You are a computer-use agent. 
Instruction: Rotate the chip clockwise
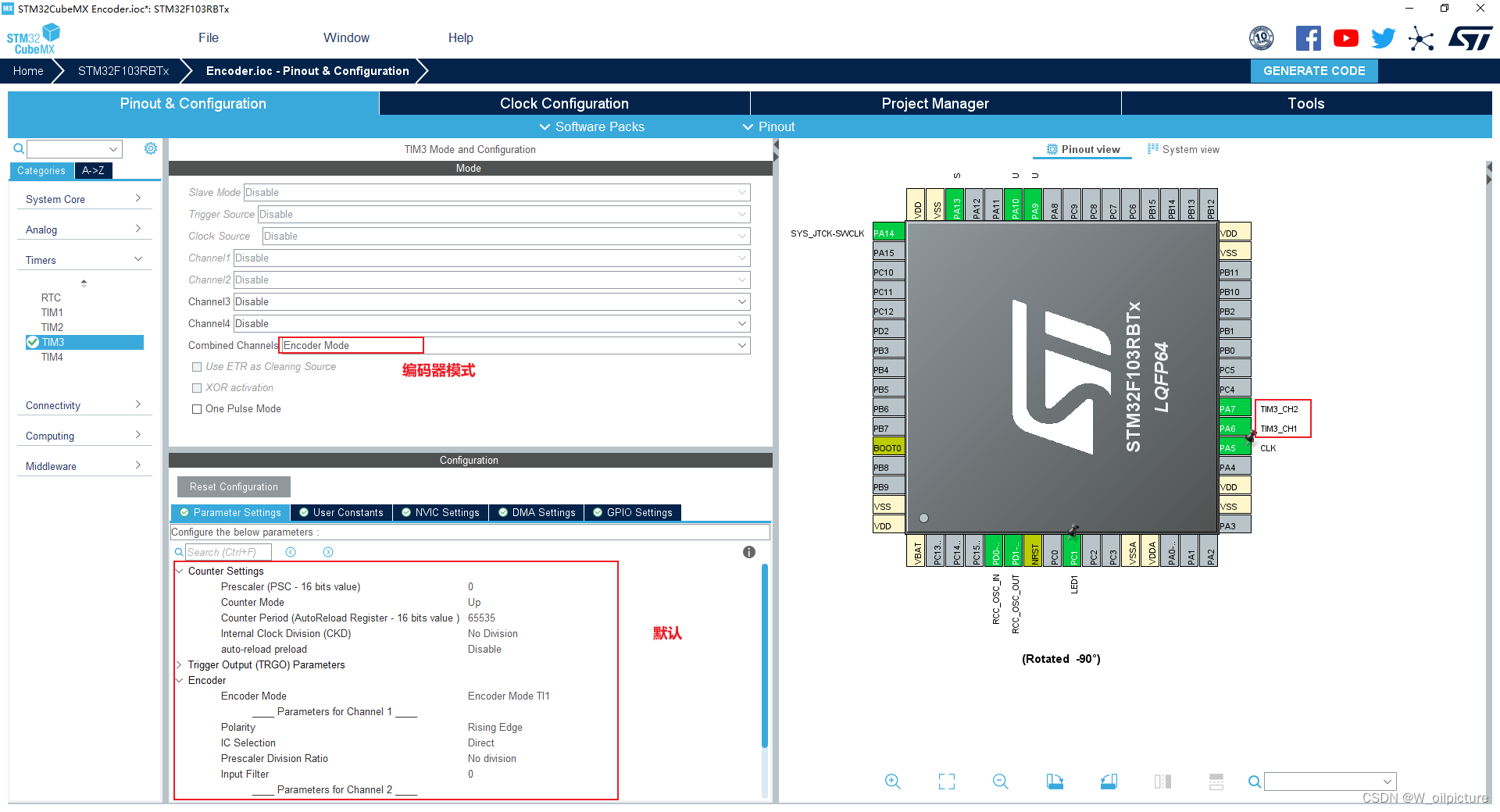click(x=1055, y=782)
